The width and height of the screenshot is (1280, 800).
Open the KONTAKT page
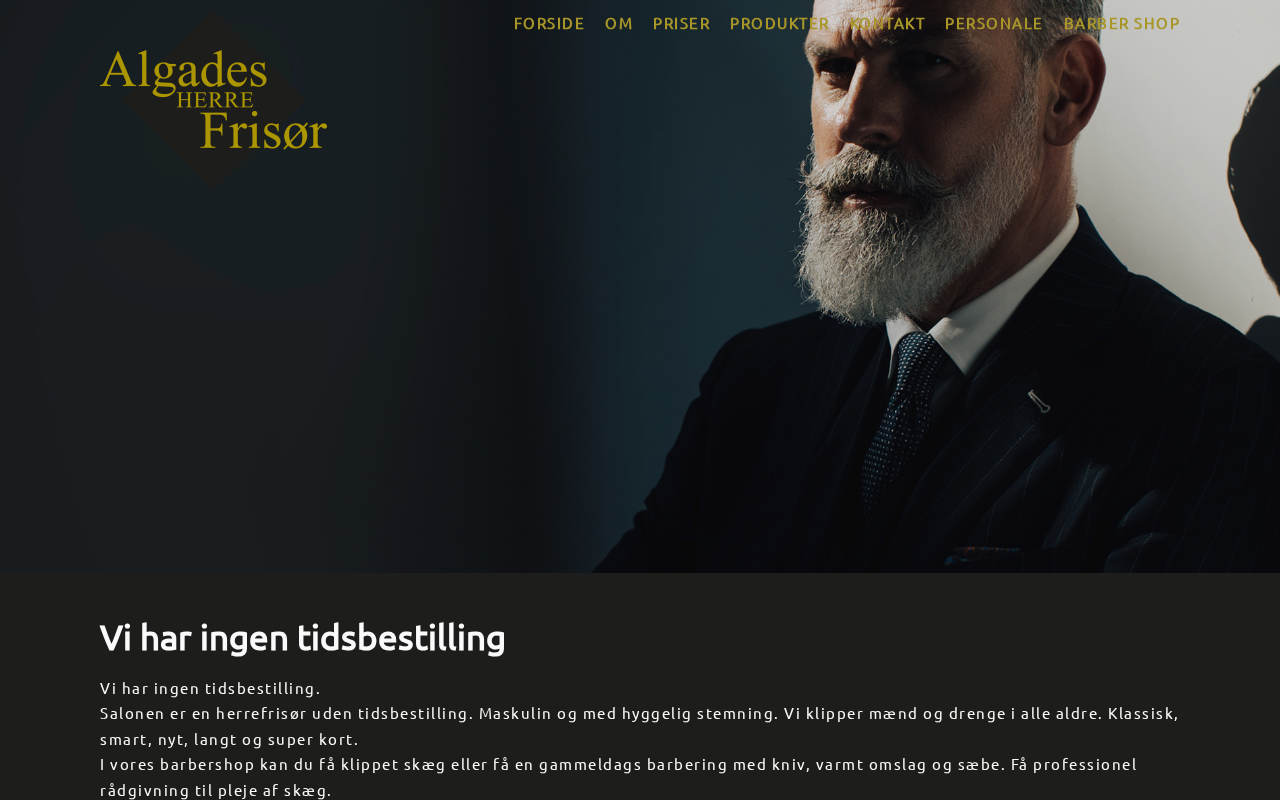pyautogui.click(x=888, y=23)
